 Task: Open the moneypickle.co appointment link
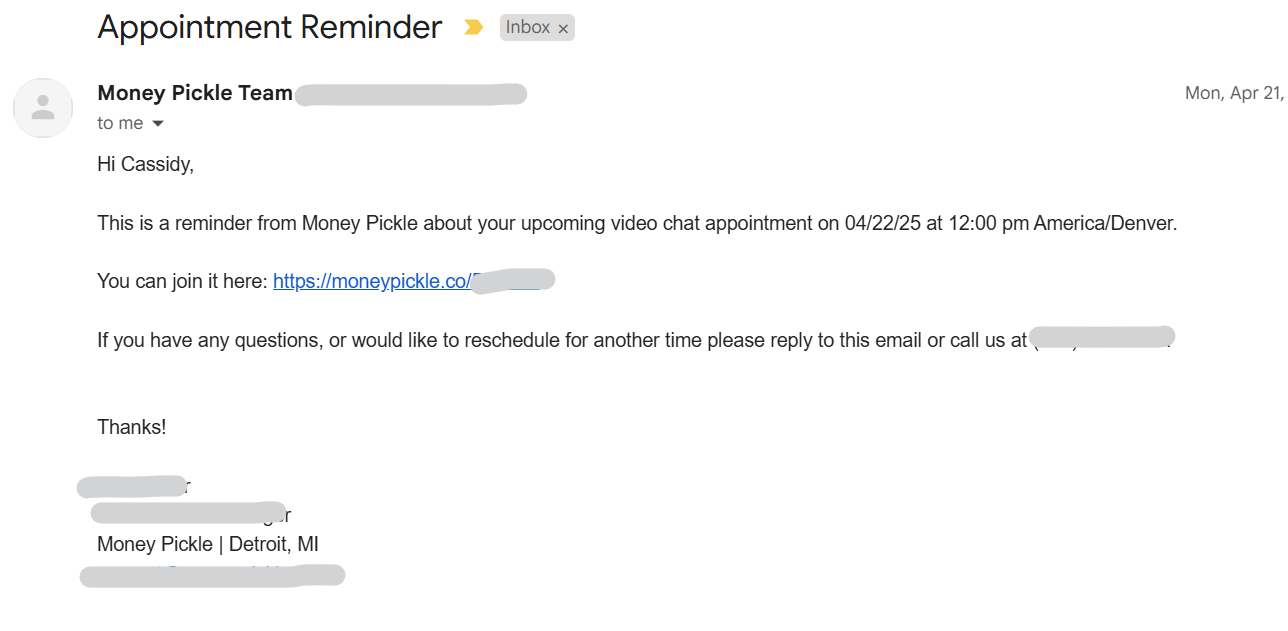[370, 281]
